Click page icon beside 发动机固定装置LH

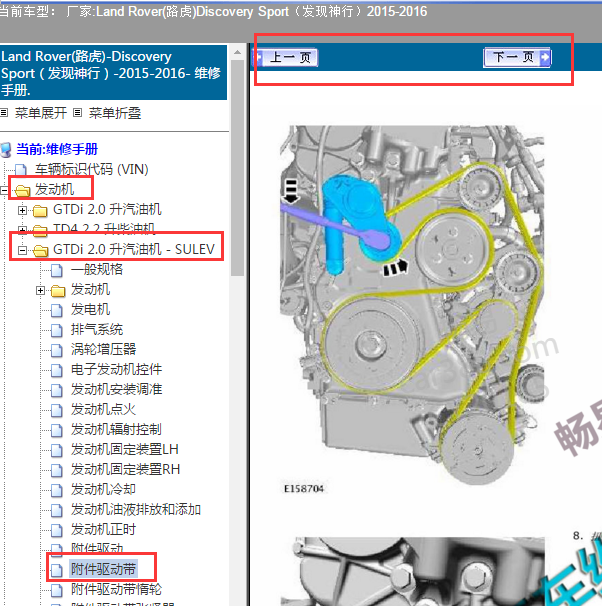pos(57,450)
